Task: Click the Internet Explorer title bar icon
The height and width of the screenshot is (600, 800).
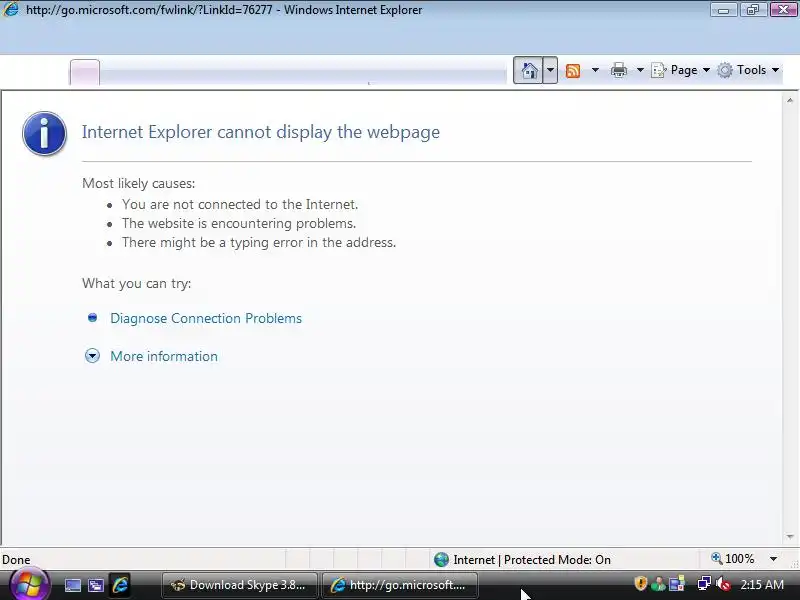Action: (11, 10)
